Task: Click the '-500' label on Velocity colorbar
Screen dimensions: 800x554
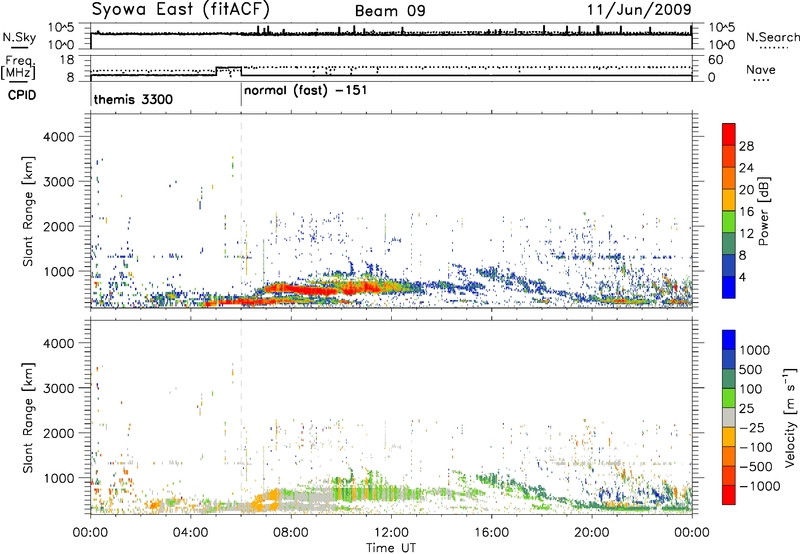Action: [x=755, y=467]
